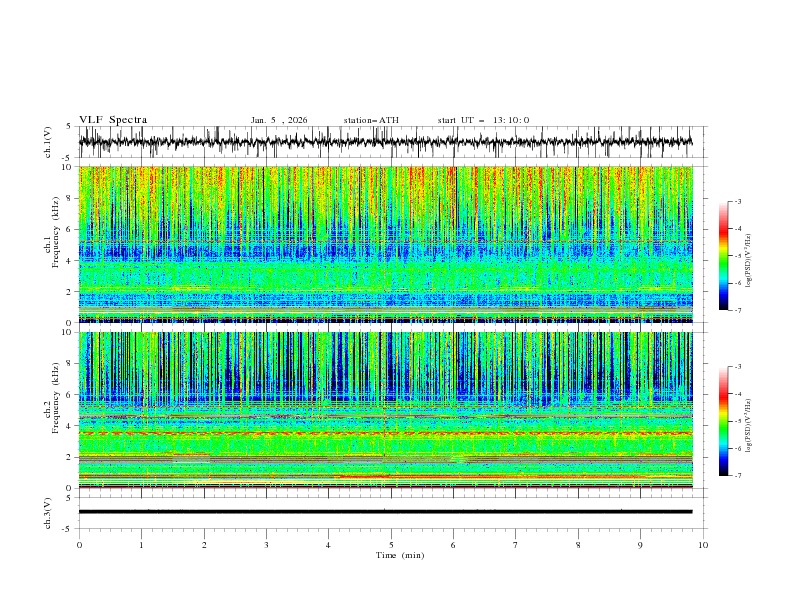Click the '-7' value on ch.2 colorbar
Viewport: 792px width, 612px height.
(737, 476)
